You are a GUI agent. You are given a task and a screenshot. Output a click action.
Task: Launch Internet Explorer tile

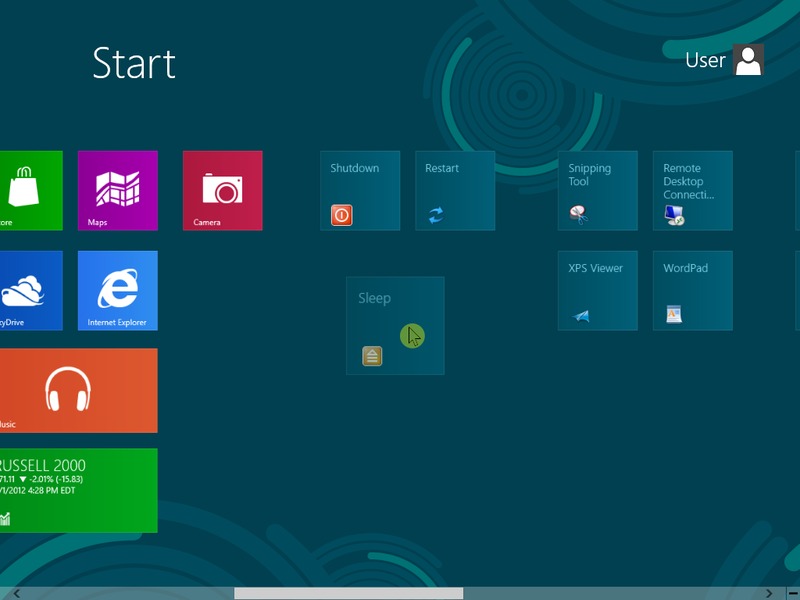[117, 290]
